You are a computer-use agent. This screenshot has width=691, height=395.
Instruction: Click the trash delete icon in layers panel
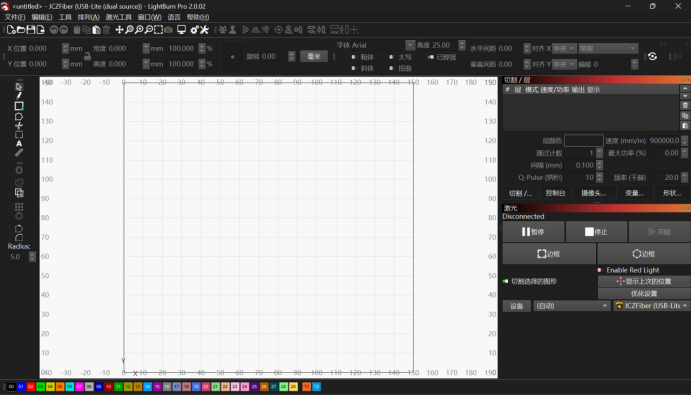(685, 105)
